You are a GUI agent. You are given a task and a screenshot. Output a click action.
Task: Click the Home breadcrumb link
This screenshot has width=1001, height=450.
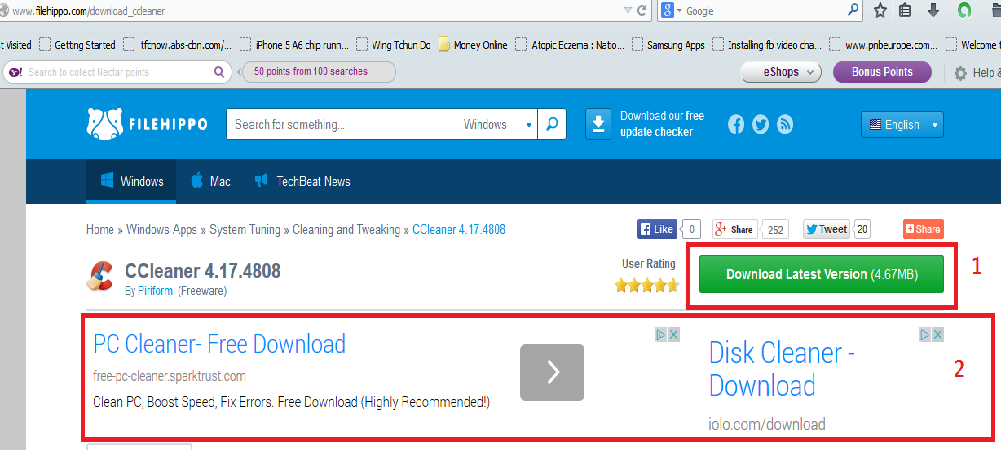[100, 229]
